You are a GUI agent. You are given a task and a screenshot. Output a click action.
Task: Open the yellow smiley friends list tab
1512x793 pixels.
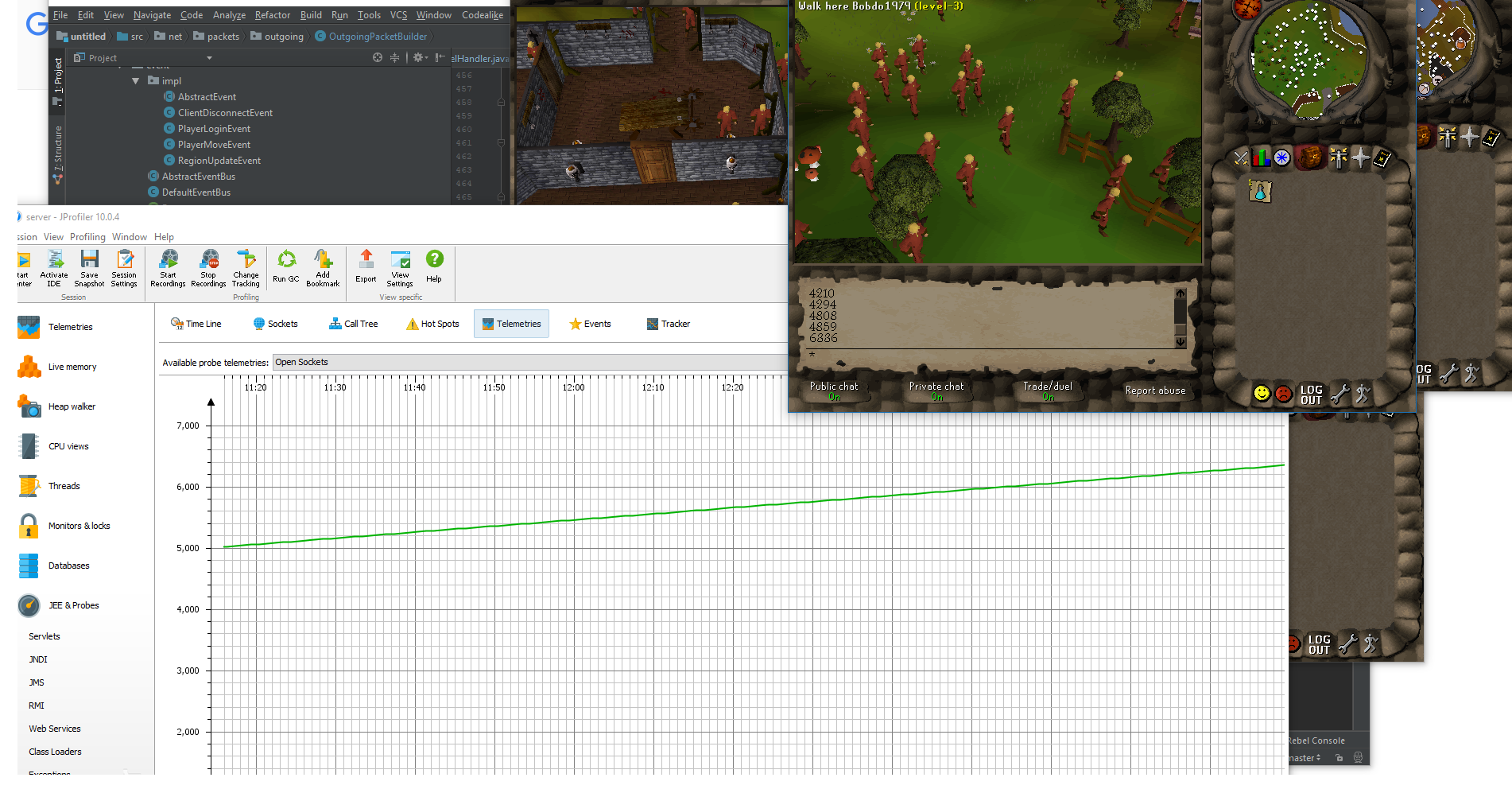pyautogui.click(x=1262, y=393)
